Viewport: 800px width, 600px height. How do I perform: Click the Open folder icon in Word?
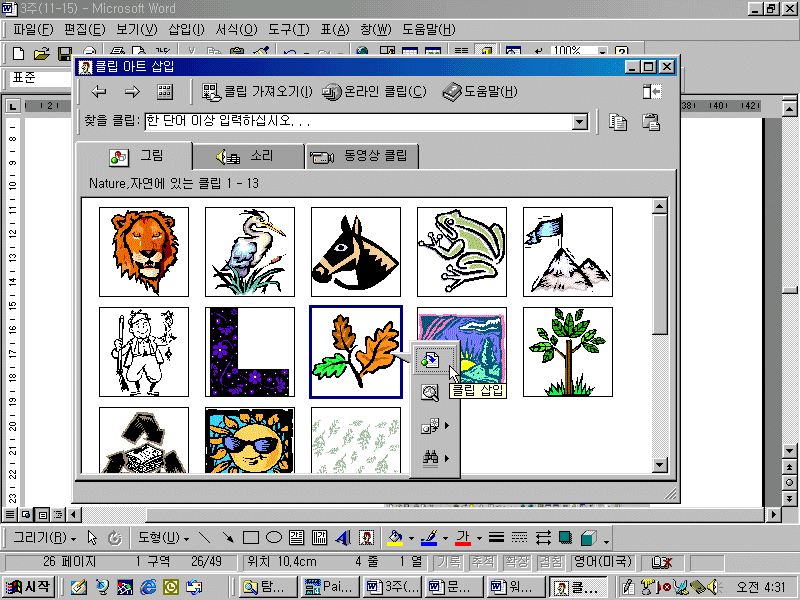point(42,53)
